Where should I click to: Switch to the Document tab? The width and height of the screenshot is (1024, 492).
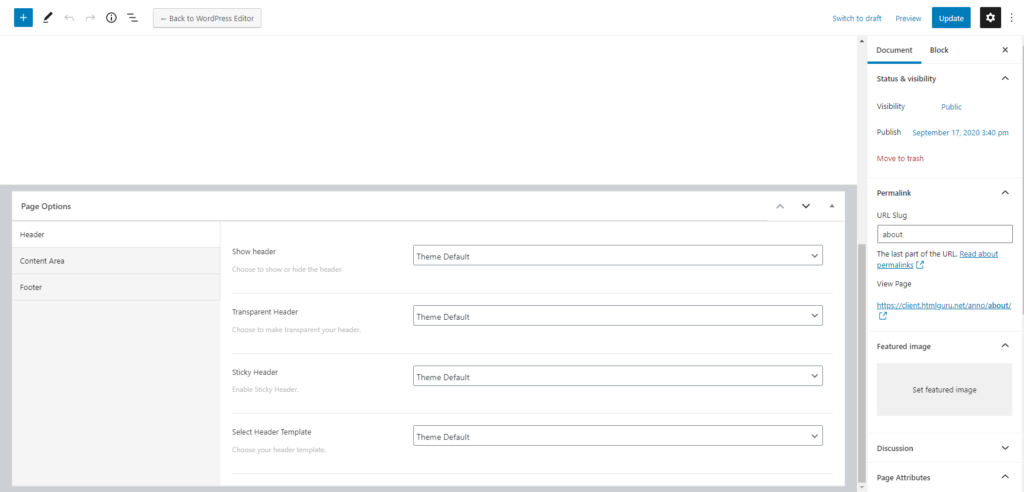(x=894, y=50)
